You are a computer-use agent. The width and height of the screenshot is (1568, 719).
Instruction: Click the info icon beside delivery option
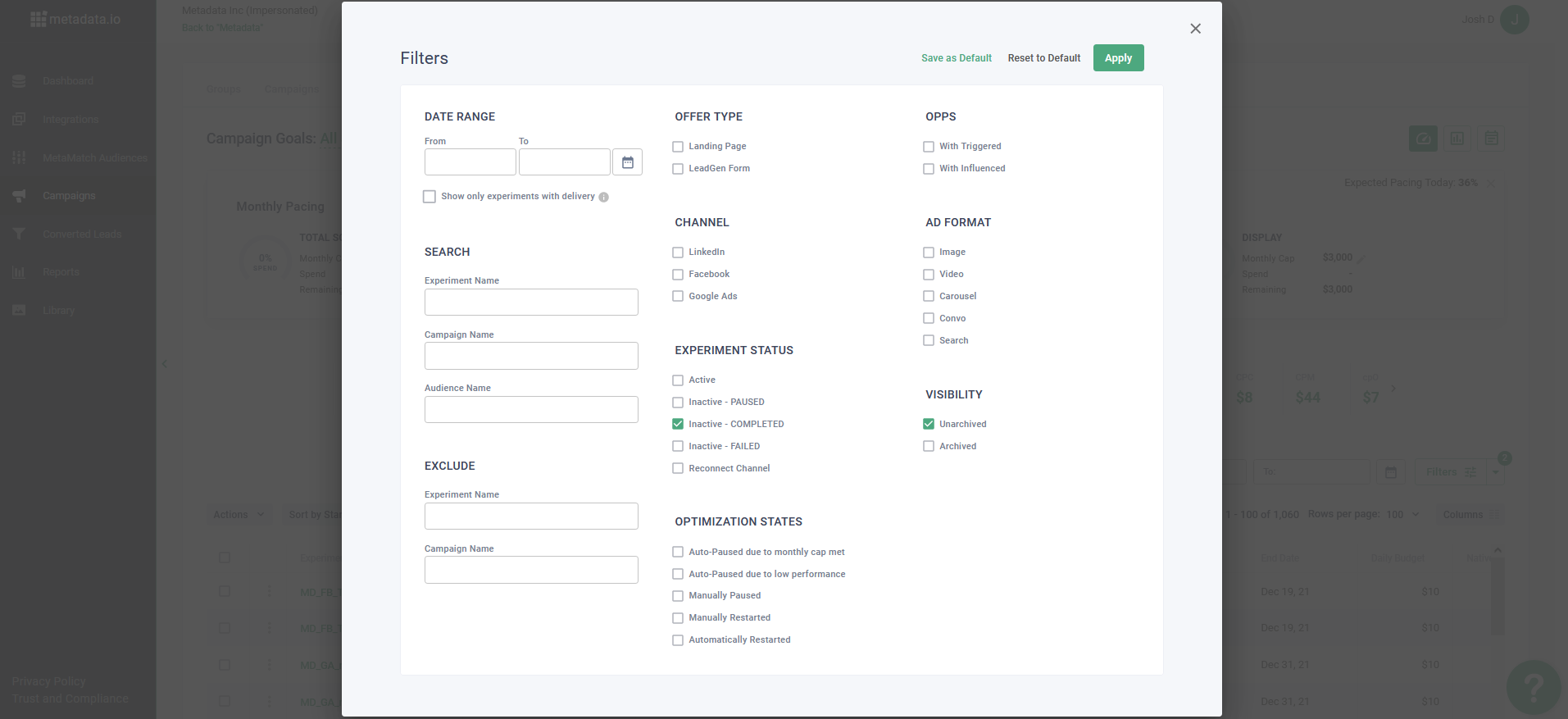point(603,197)
